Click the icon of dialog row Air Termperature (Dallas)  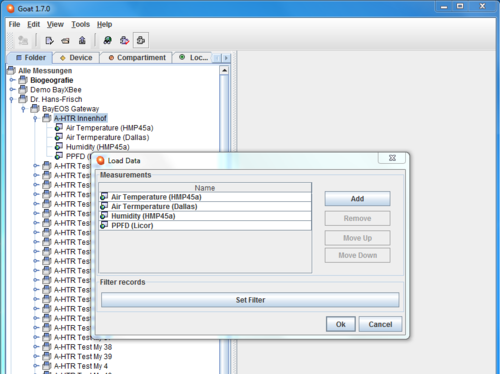(104, 206)
